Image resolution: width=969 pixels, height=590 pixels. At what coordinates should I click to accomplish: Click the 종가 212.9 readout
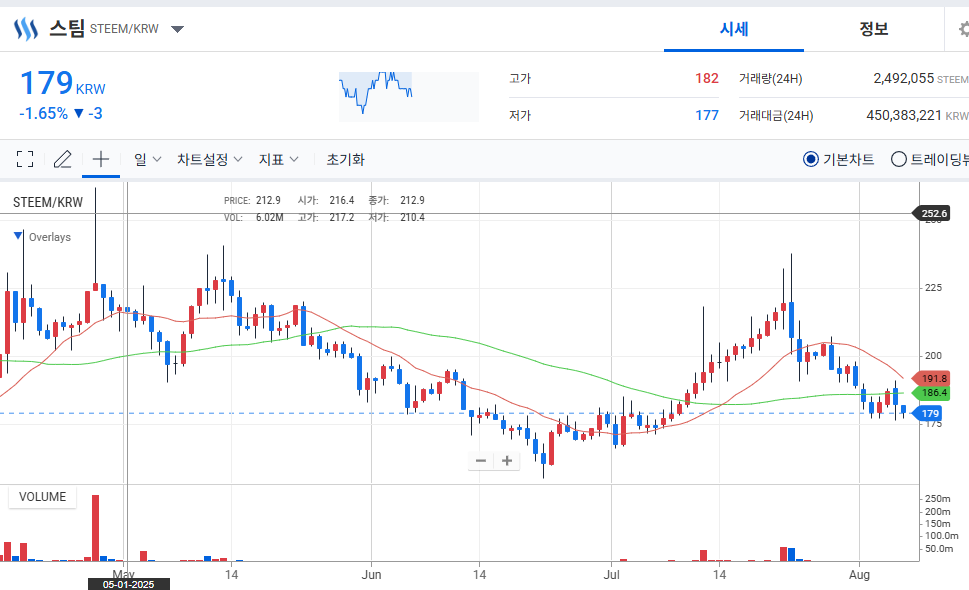[x=397, y=200]
